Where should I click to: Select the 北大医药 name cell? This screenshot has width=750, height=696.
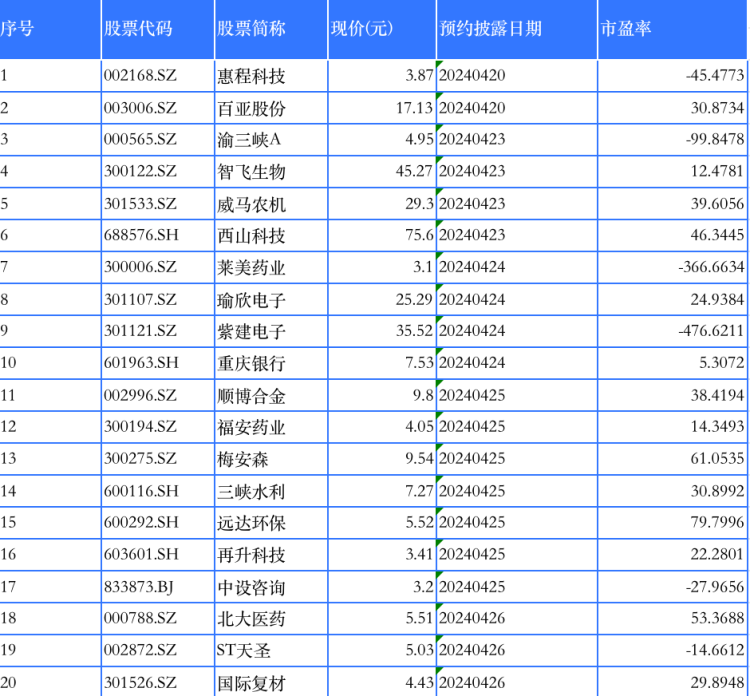(271, 619)
